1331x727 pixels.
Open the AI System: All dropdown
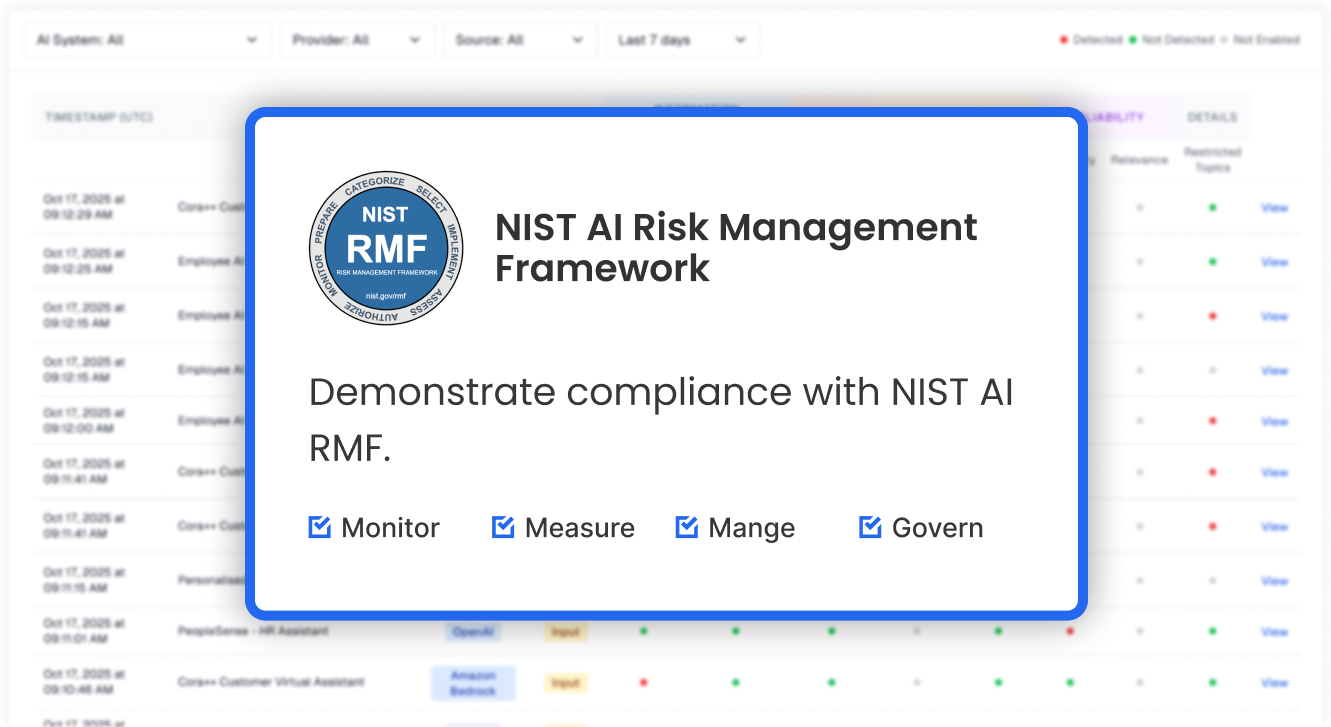148,40
